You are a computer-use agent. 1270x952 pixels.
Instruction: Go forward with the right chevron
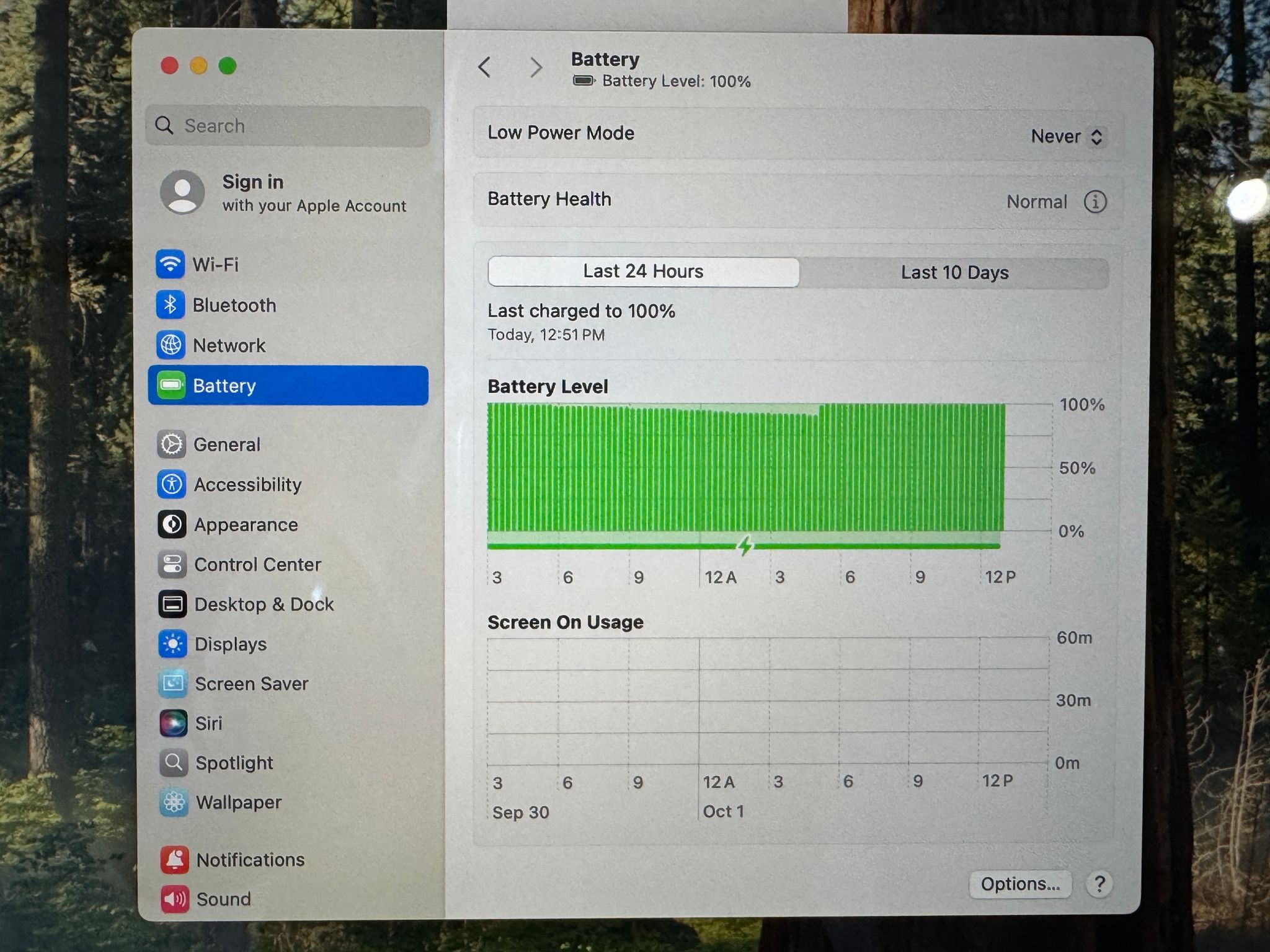coord(536,67)
